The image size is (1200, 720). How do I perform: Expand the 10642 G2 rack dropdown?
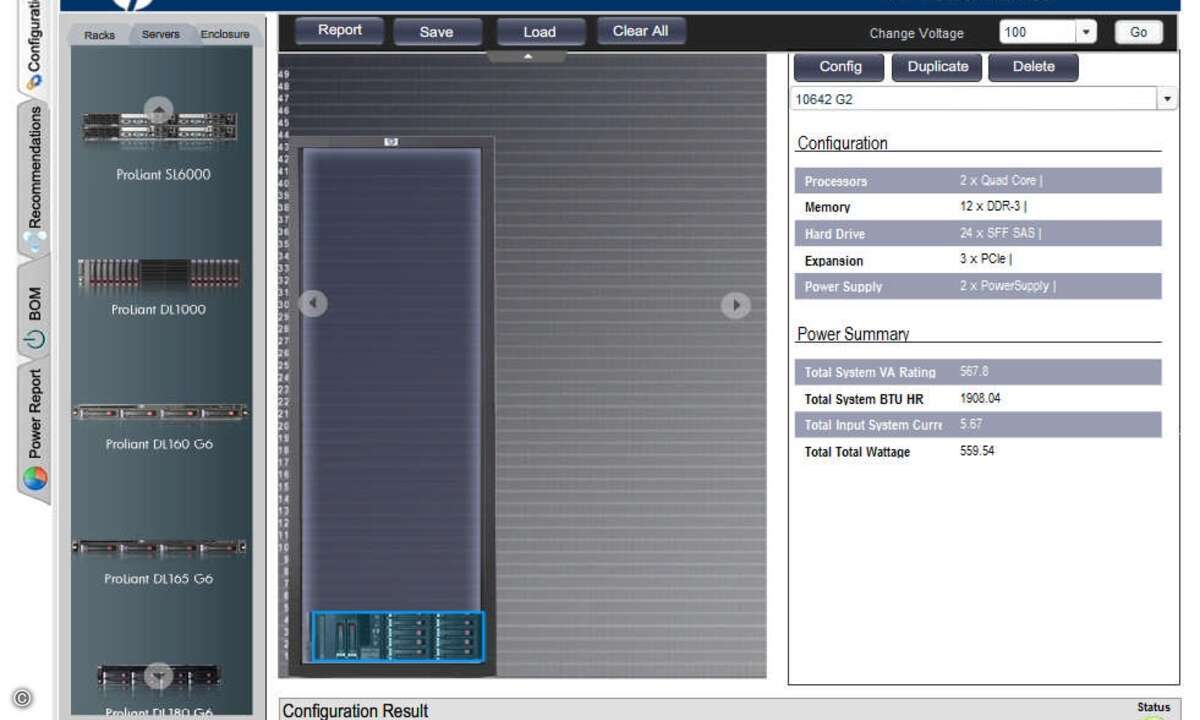(x=1167, y=99)
